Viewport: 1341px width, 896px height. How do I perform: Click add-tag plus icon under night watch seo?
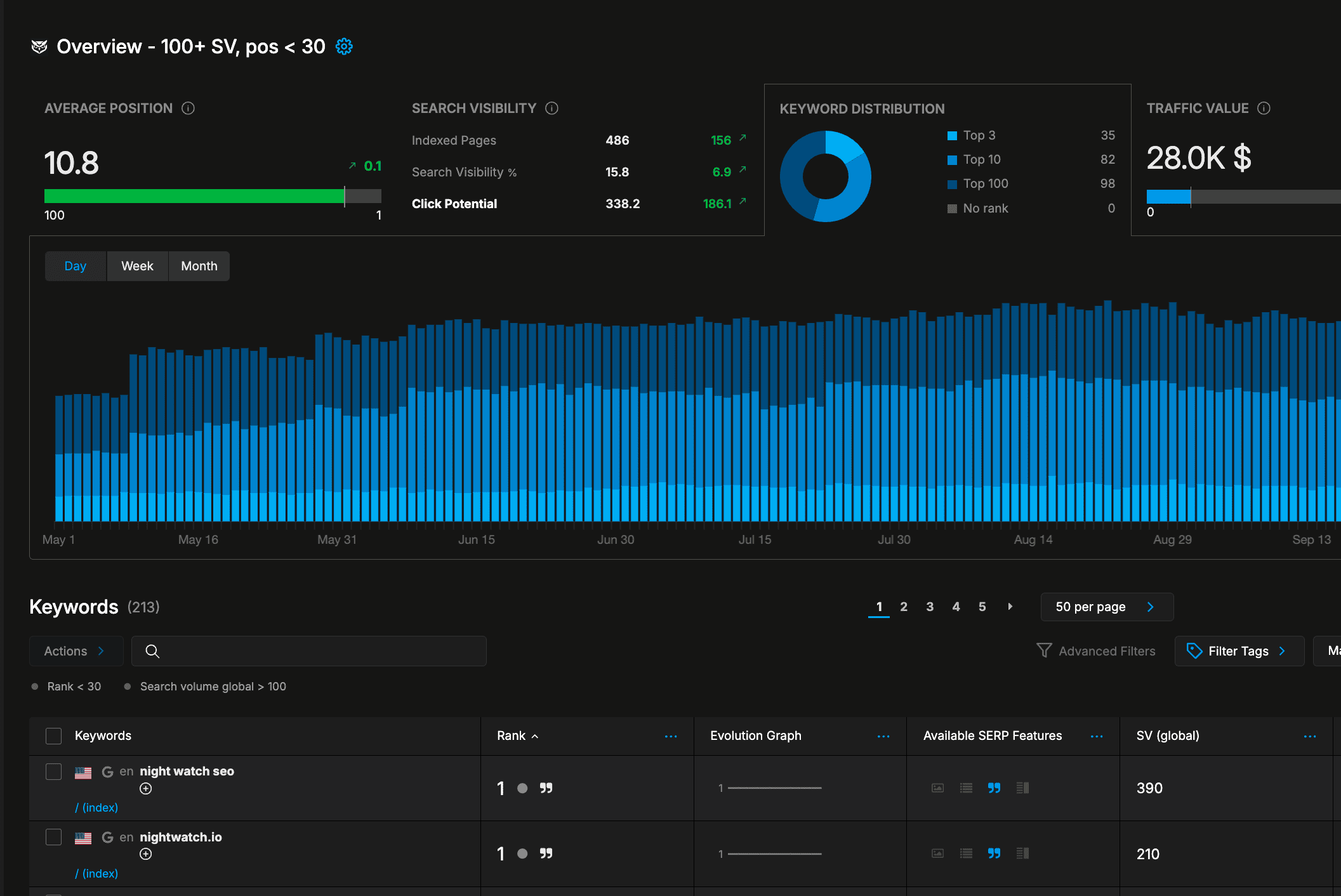point(146,789)
